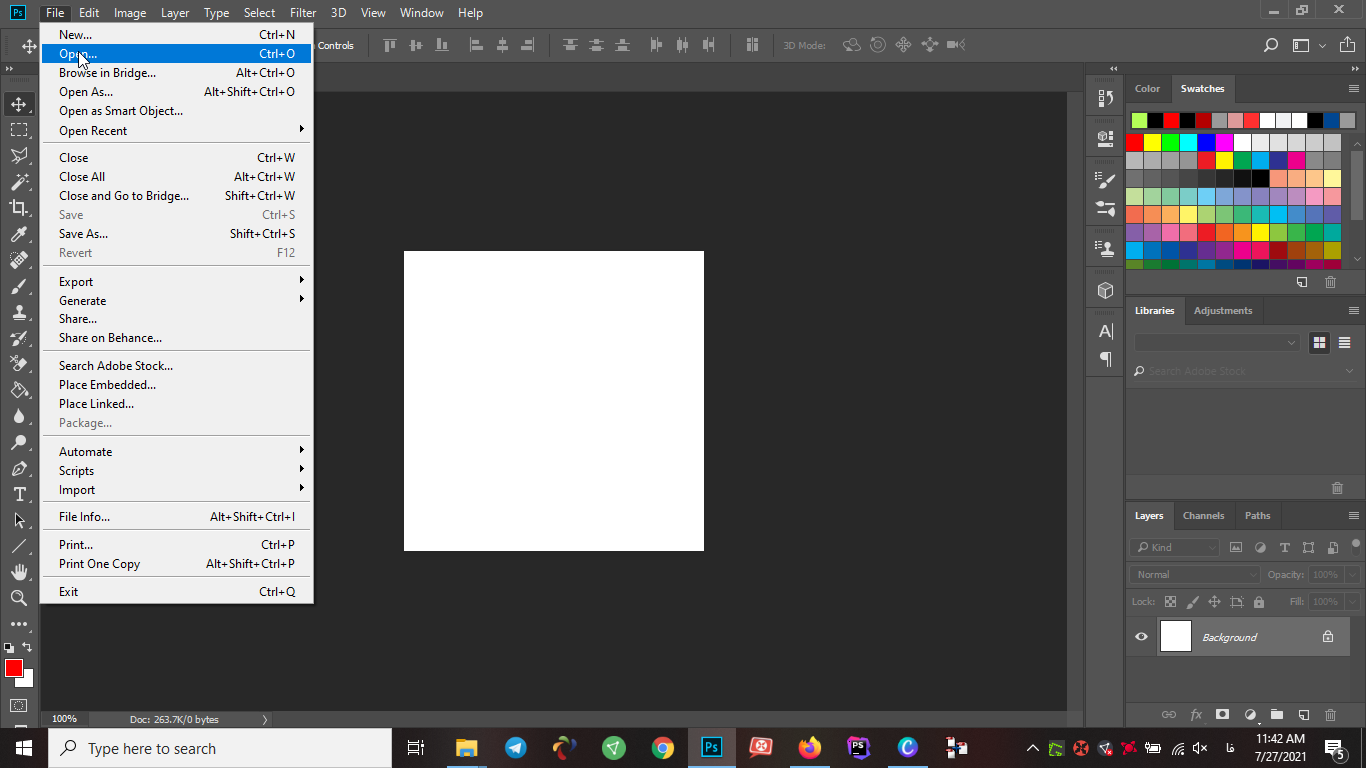
Task: Select the Clone Stamp tool
Action: (19, 312)
